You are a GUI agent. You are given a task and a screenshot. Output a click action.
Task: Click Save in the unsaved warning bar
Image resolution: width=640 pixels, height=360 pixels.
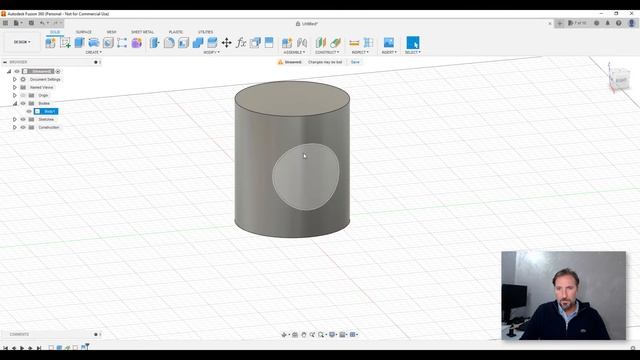tap(355, 62)
